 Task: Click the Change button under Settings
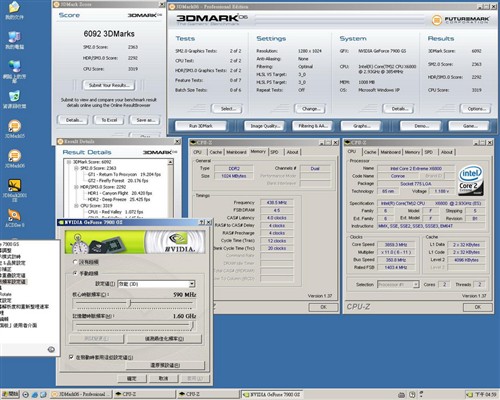(310, 109)
